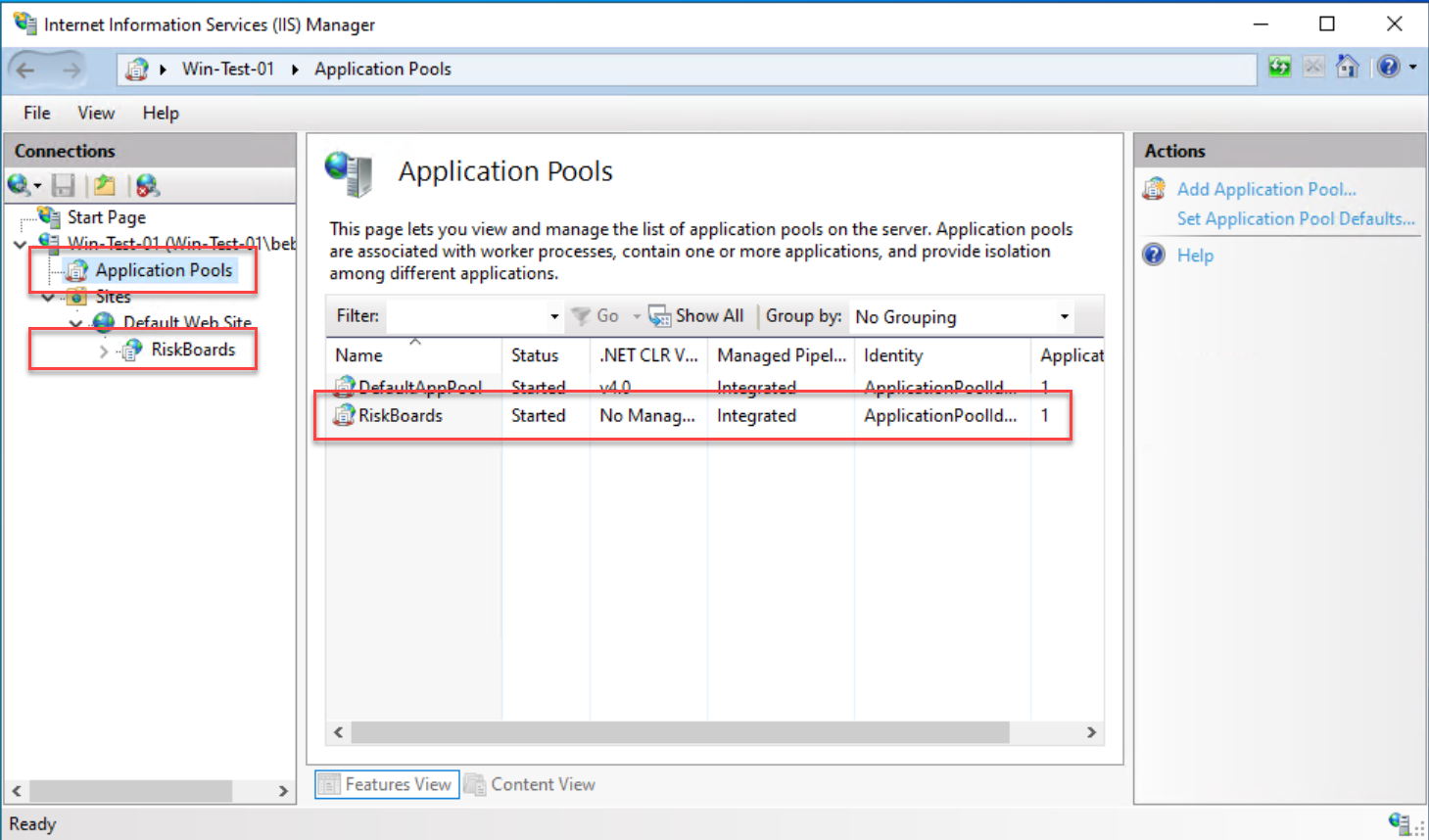Switch to the Features View tab

point(387,784)
